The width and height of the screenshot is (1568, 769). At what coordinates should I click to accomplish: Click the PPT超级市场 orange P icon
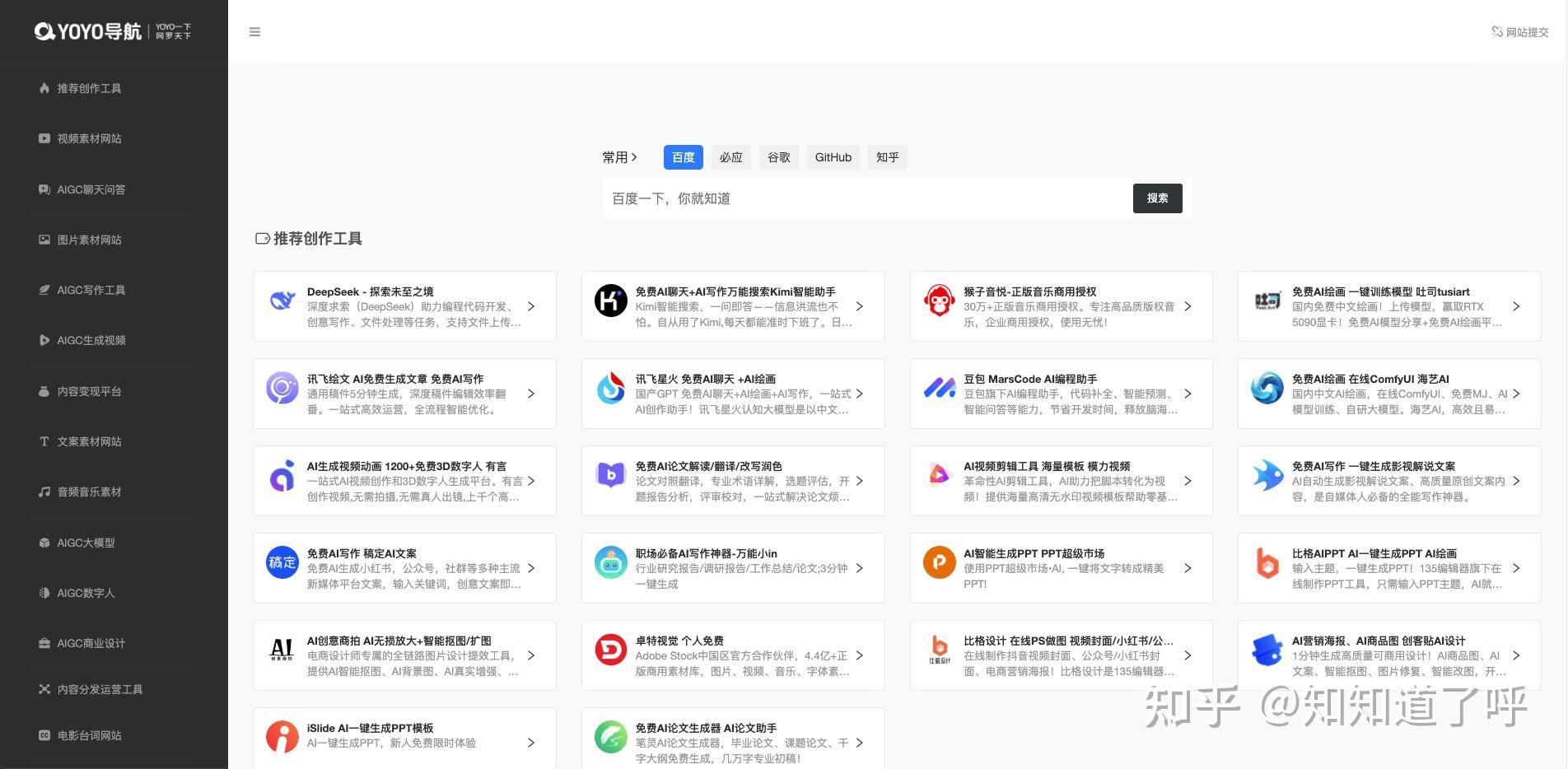(939, 562)
